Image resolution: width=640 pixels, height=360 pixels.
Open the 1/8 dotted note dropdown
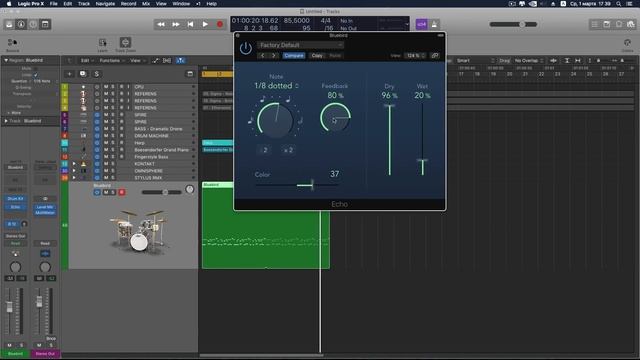click(x=276, y=86)
